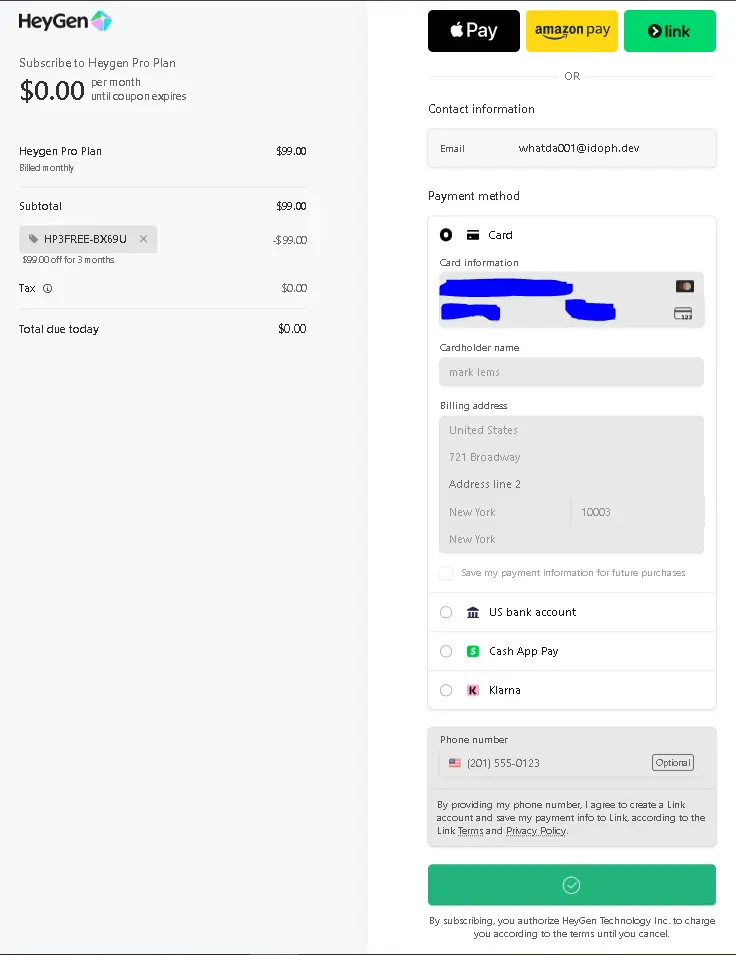Open the phone country flag selector

click(x=455, y=763)
